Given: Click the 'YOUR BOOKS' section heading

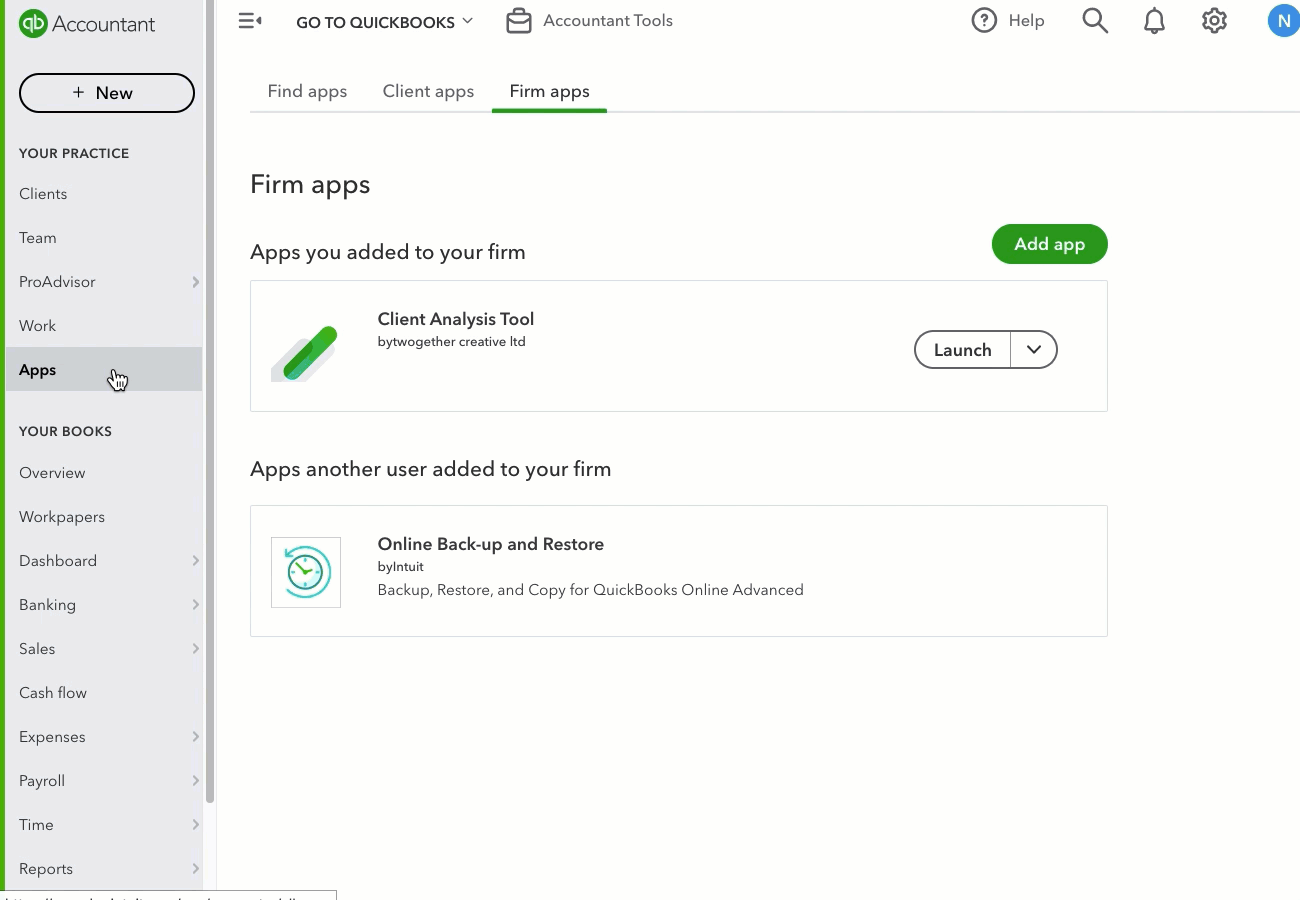Looking at the screenshot, I should click(x=65, y=432).
